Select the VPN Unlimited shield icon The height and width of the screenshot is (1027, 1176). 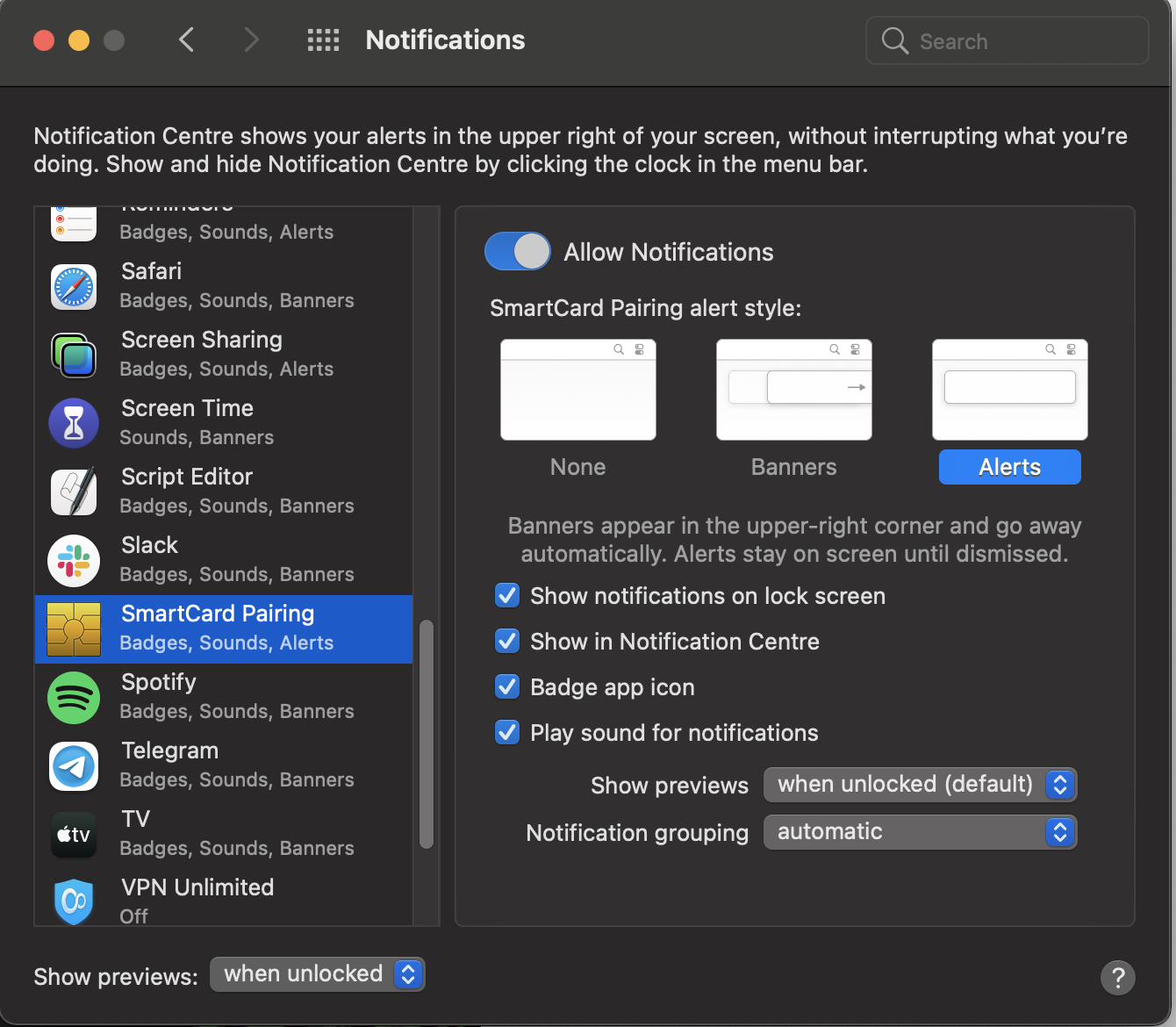point(74,901)
